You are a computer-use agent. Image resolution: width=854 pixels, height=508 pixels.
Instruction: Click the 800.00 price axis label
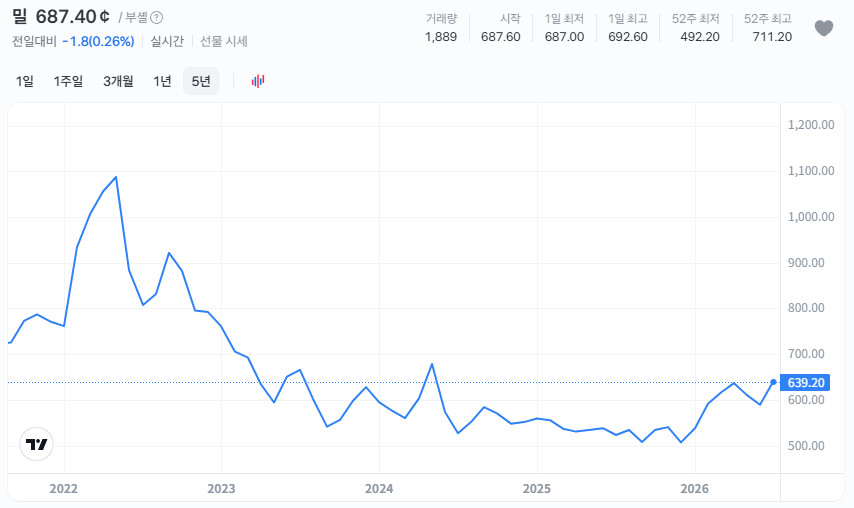coord(806,308)
